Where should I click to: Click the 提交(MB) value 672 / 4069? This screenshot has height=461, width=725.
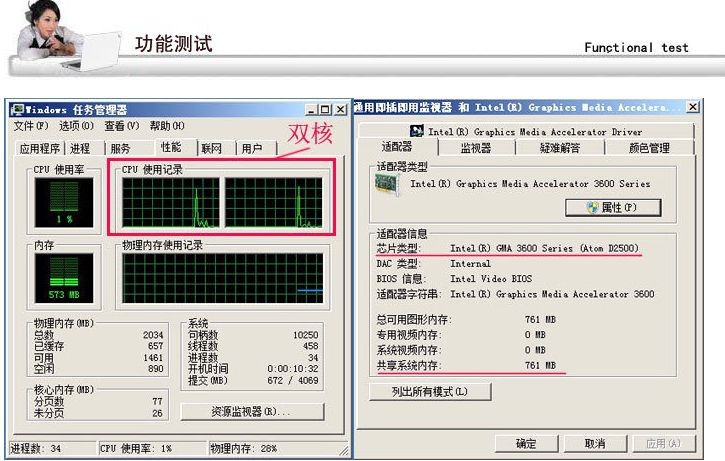(293, 380)
